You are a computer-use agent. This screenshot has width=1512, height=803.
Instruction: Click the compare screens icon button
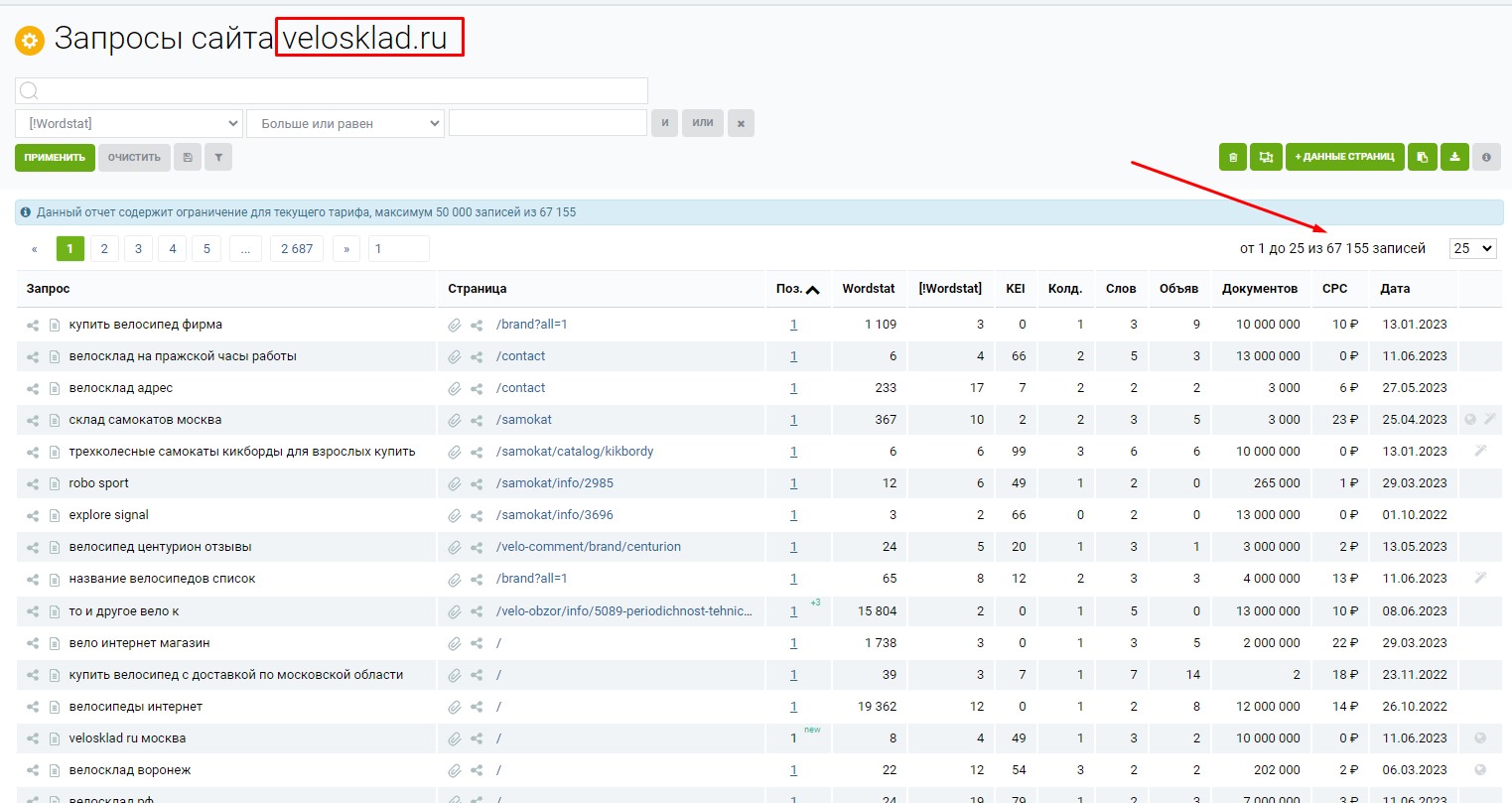coord(1266,157)
